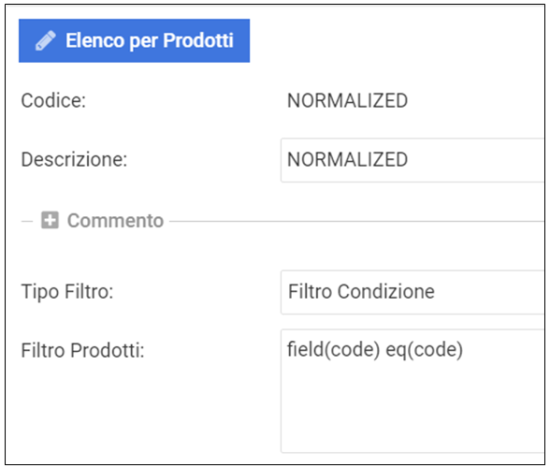Image resolution: width=550 pixels, height=468 pixels.
Task: Click the Commento section title text
Action: (x=115, y=221)
